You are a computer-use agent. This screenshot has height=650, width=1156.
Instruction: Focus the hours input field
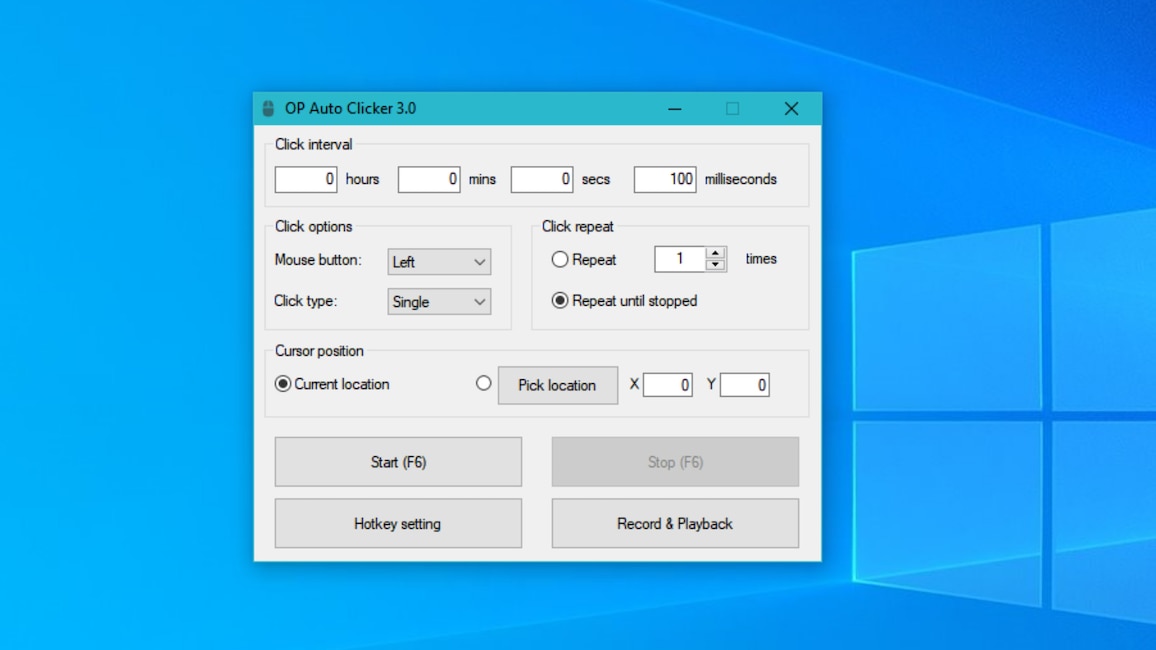(306, 179)
